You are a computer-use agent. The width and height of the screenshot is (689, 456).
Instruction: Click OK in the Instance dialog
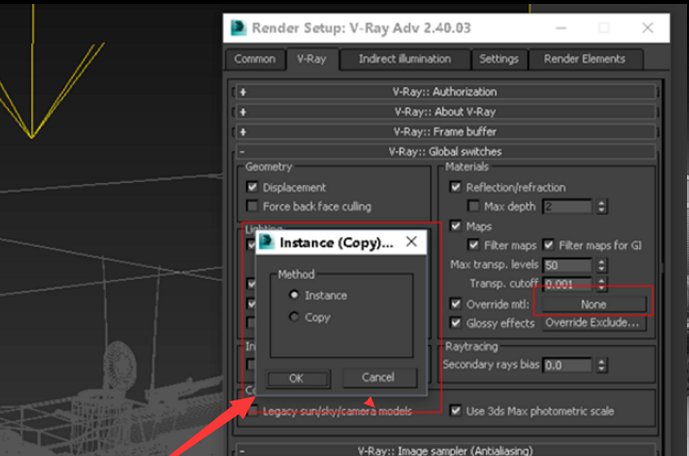297,378
